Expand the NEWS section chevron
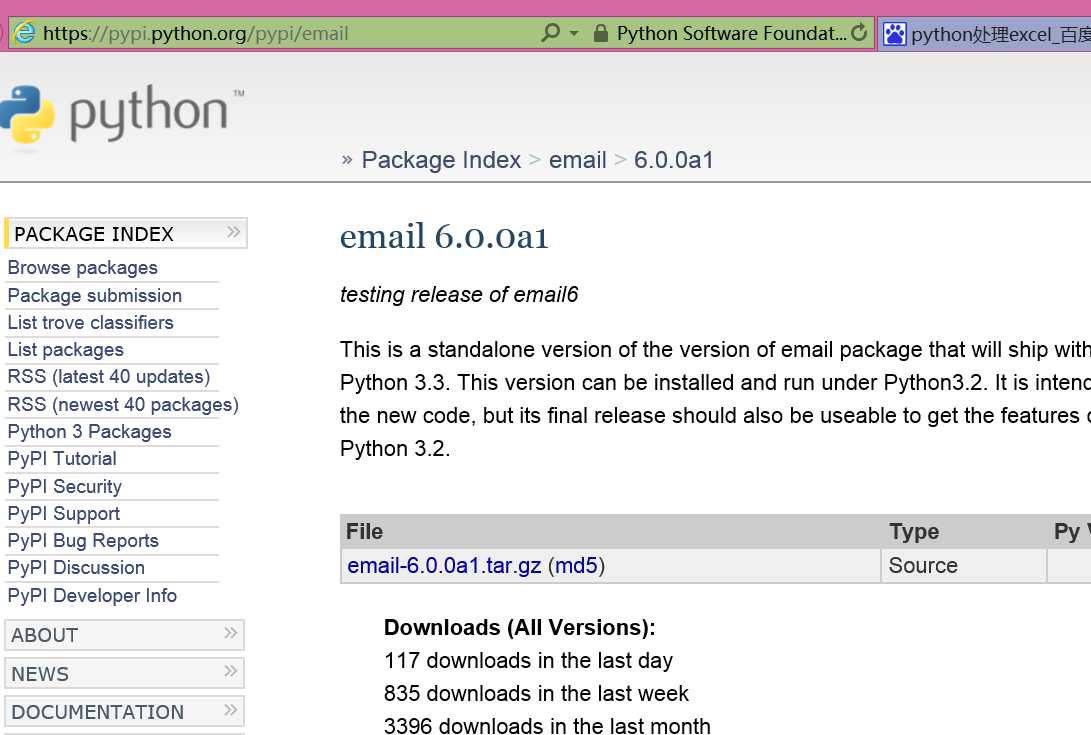This screenshot has width=1091, height=735. (231, 671)
